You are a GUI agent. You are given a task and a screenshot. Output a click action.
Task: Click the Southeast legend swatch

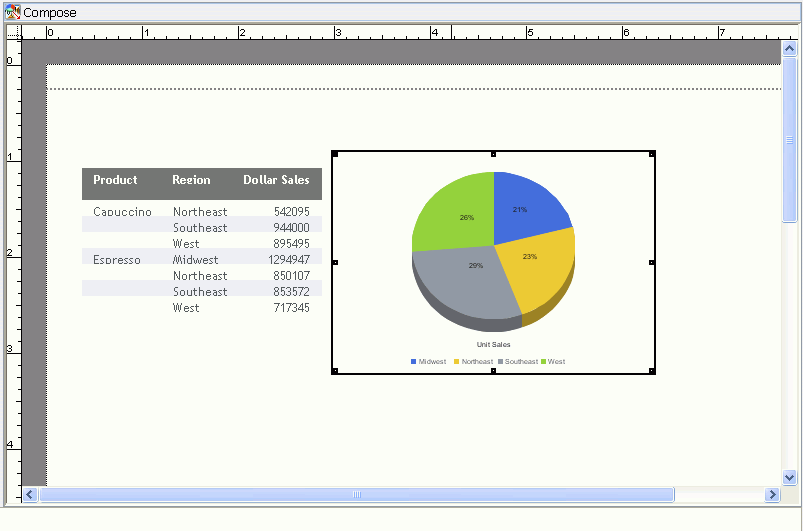click(x=500, y=362)
